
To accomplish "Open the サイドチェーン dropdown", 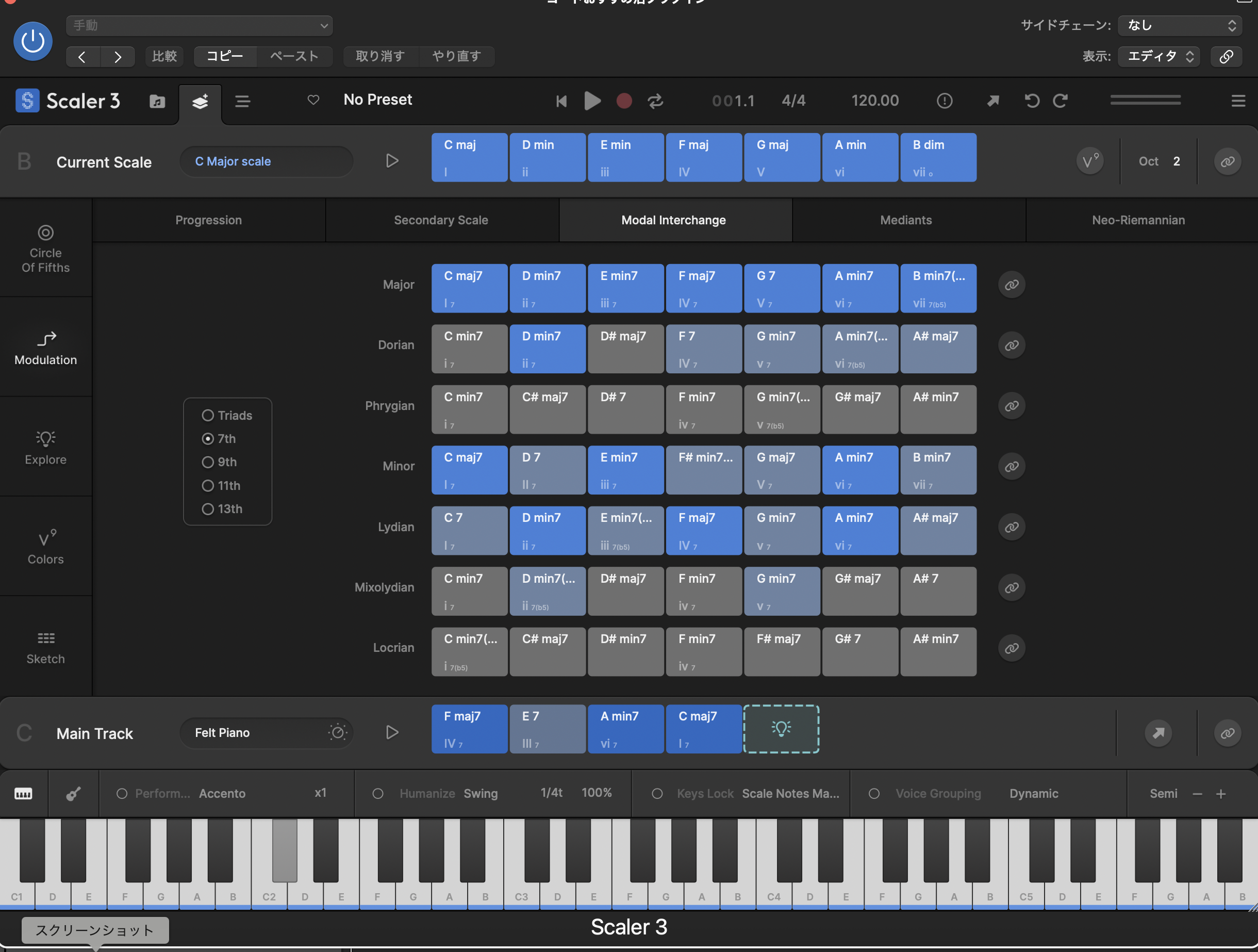I will [x=1180, y=26].
